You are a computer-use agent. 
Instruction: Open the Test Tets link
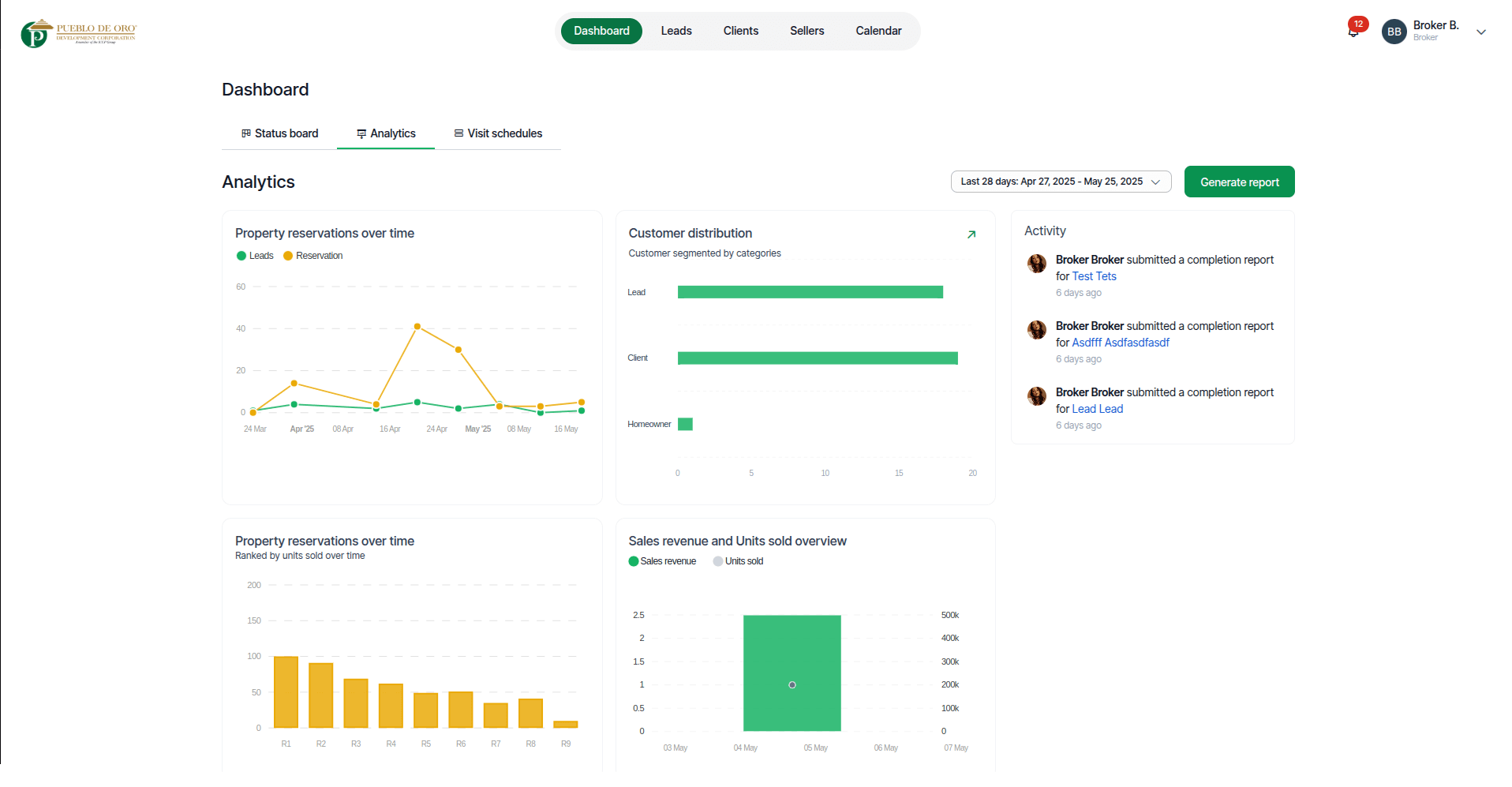coord(1094,276)
